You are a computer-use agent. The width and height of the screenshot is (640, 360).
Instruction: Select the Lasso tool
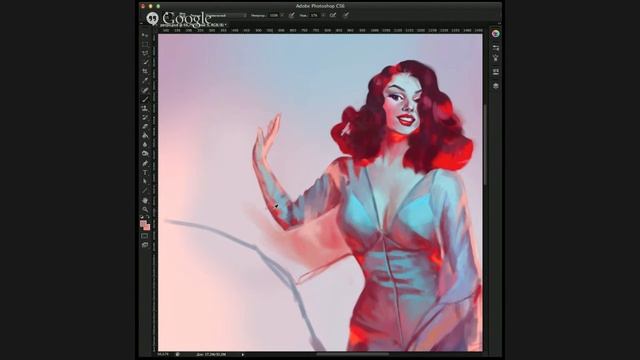point(145,53)
